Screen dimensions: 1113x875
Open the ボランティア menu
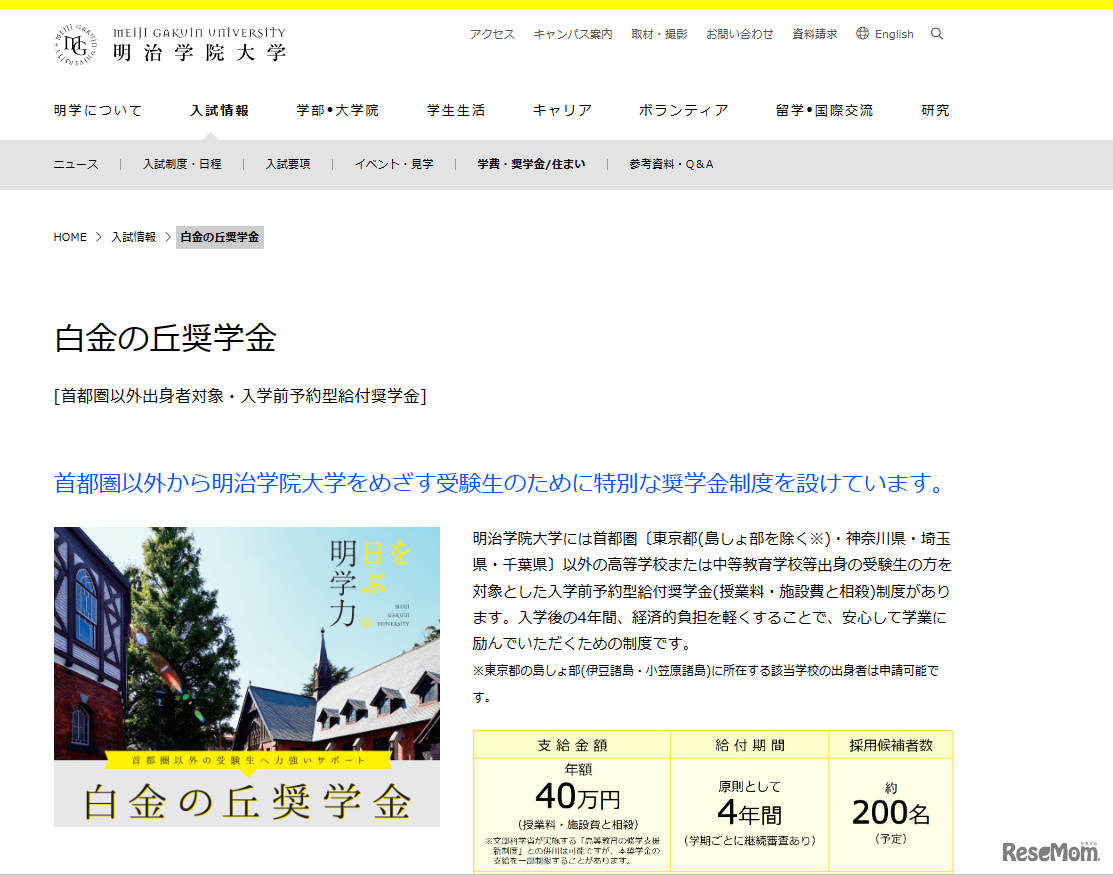pos(683,111)
